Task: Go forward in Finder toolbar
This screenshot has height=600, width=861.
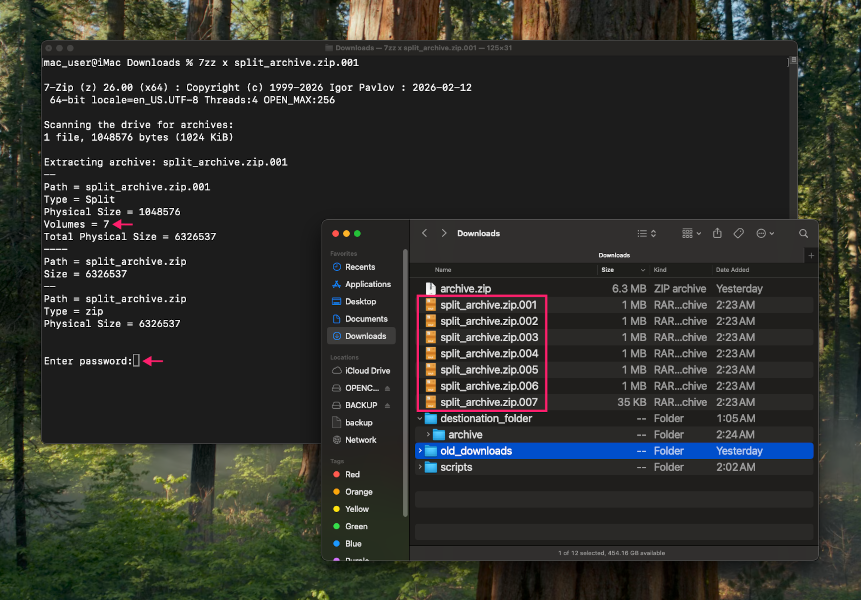Action: pyautogui.click(x=444, y=233)
